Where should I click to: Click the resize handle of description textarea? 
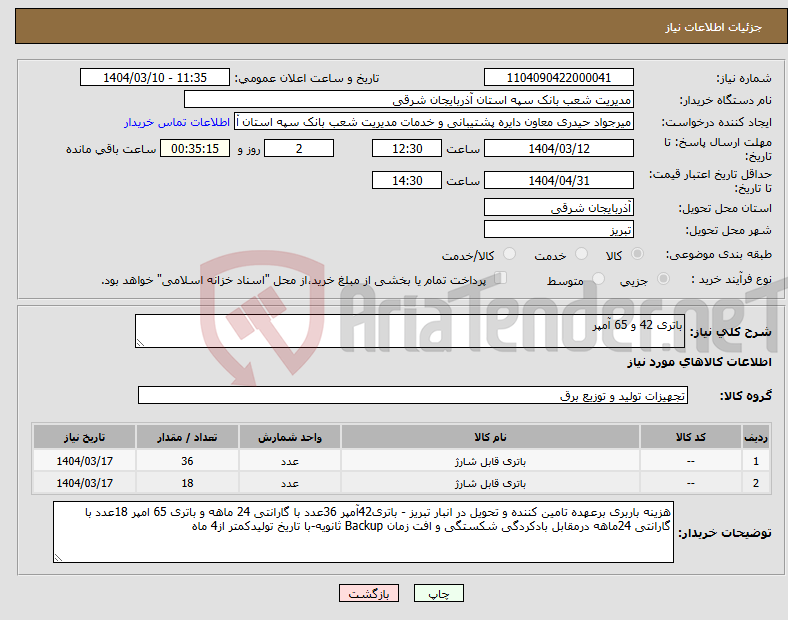pyautogui.click(x=140, y=343)
